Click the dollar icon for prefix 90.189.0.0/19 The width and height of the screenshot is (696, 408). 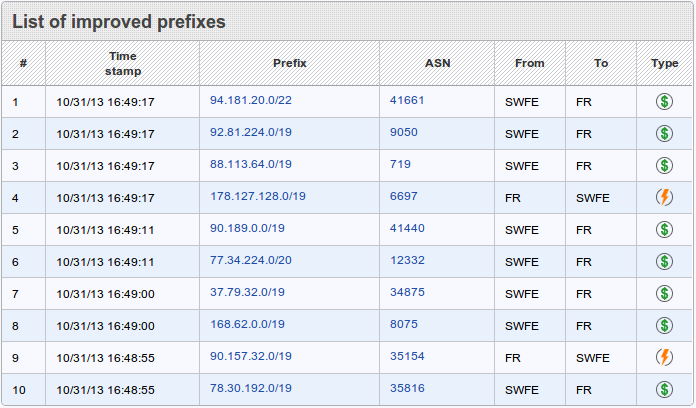coord(664,229)
